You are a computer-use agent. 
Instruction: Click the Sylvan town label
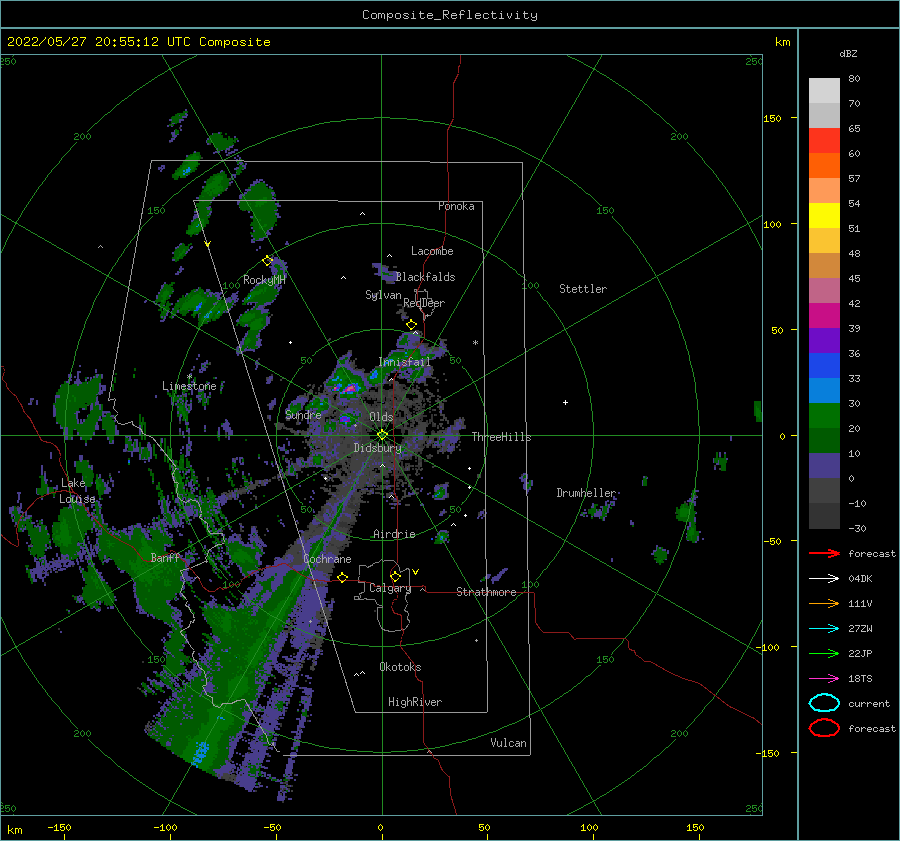click(x=383, y=295)
